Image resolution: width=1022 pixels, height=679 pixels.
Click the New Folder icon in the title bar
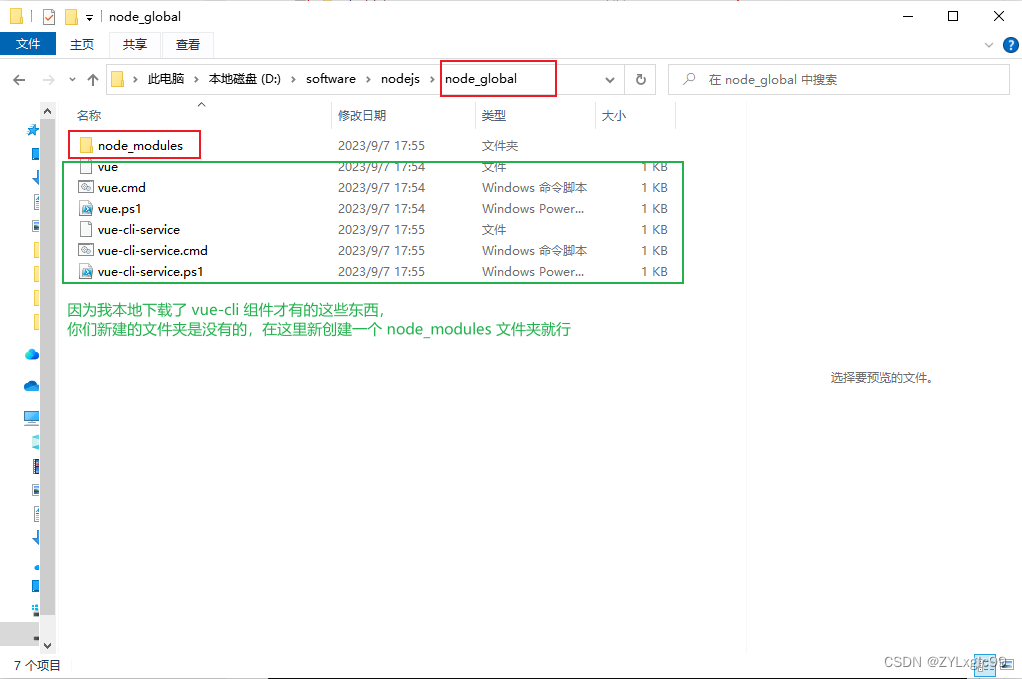pyautogui.click(x=72, y=16)
